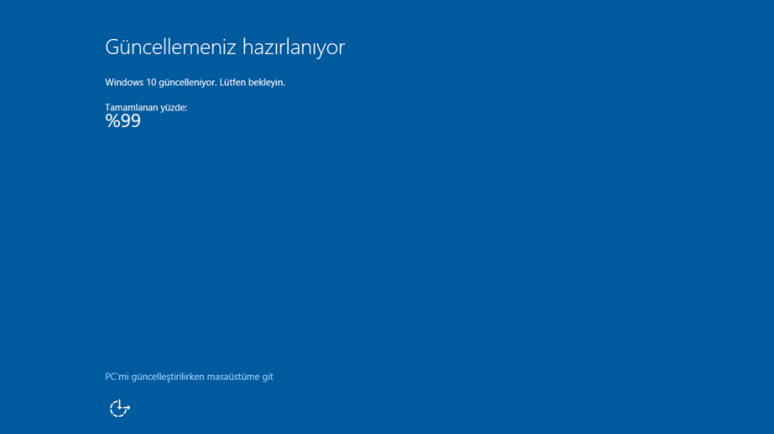Click 'masaüstüme git' at the link's end
774x434 pixels.
point(240,377)
